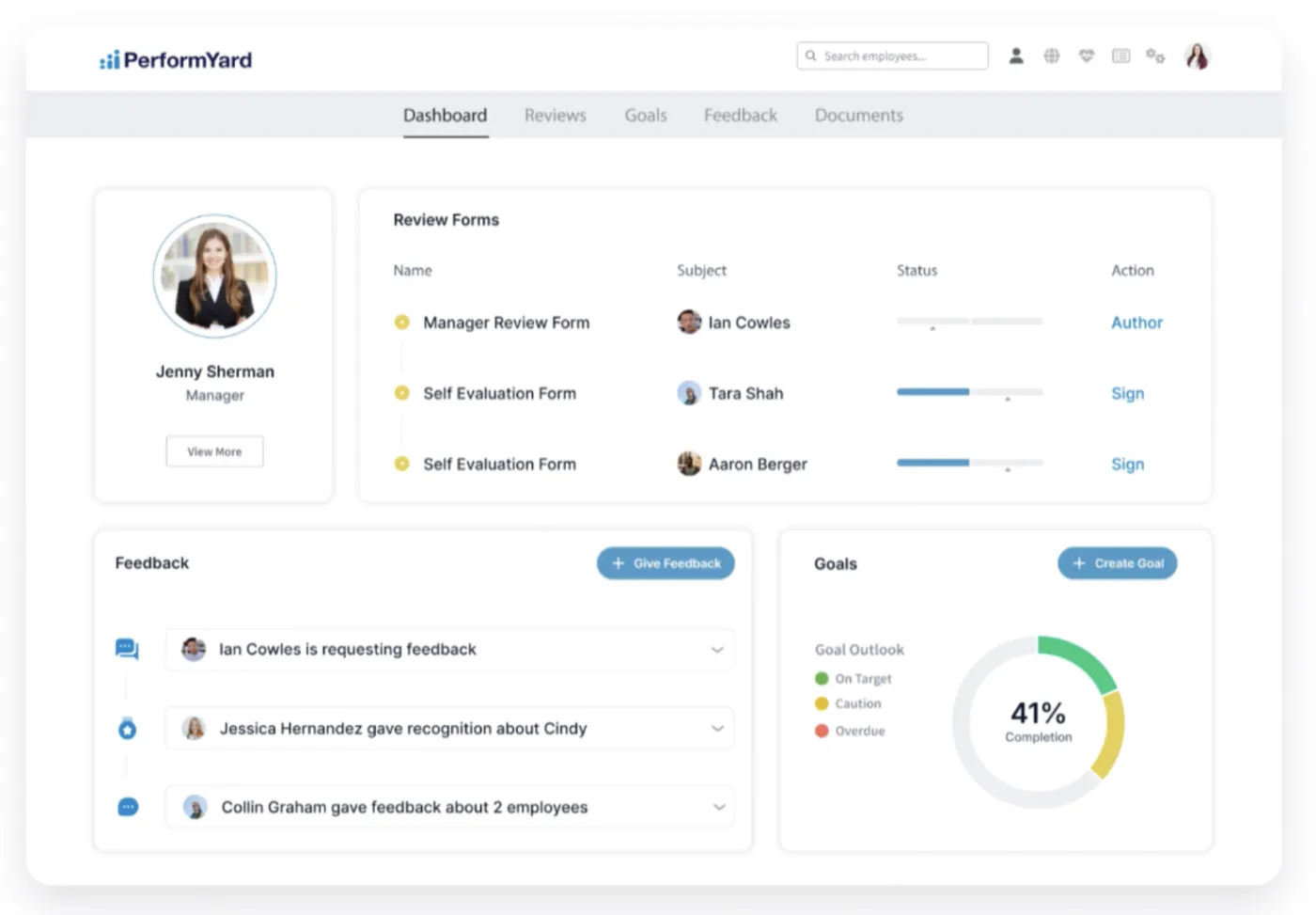Viewport: 1316px width, 915px height.
Task: Open the person profile icon in the header
Action: pyautogui.click(x=1016, y=56)
